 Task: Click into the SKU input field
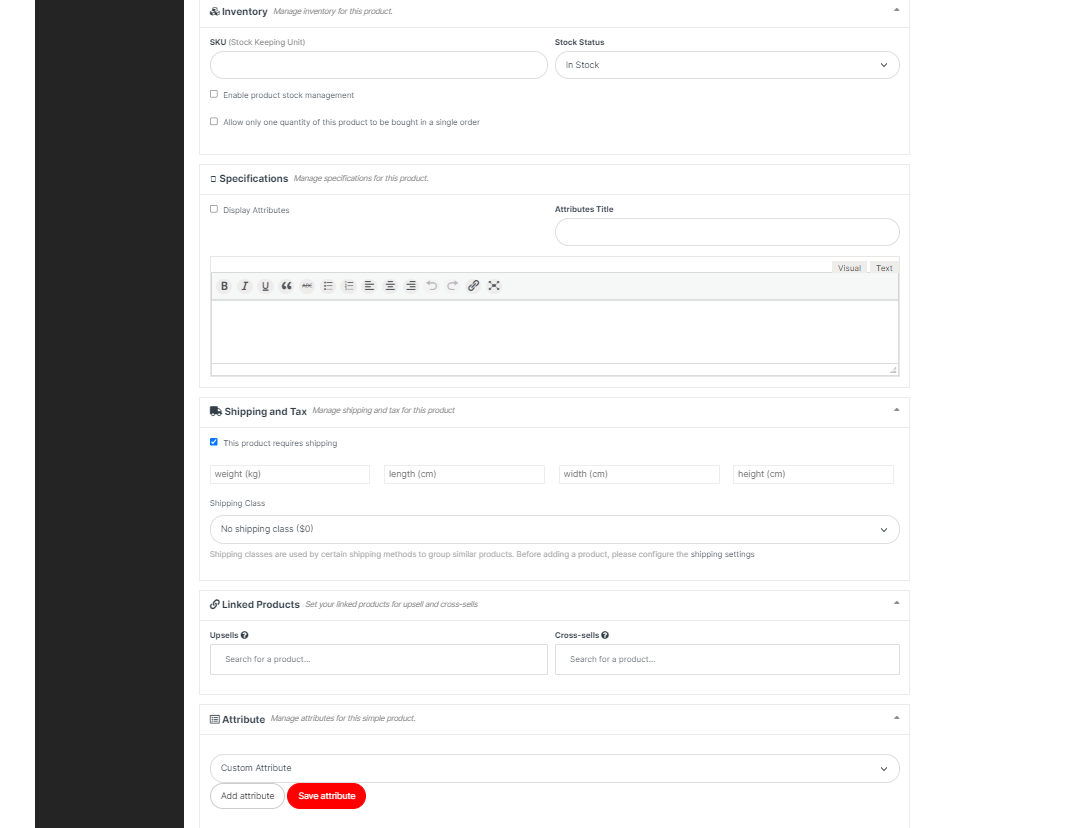pos(378,65)
